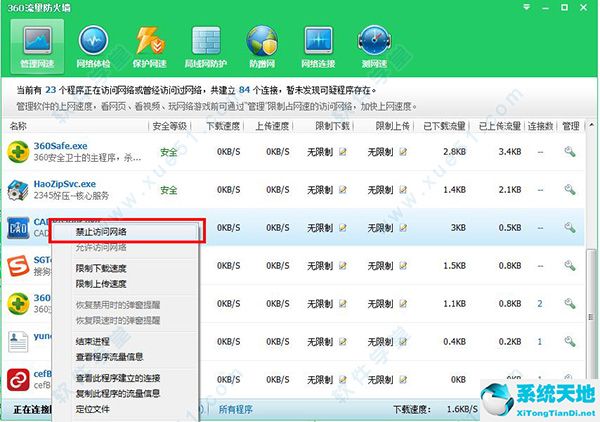Click manage magnifier for HaoZipSvc.exe
The width and height of the screenshot is (600, 422).
(570, 189)
